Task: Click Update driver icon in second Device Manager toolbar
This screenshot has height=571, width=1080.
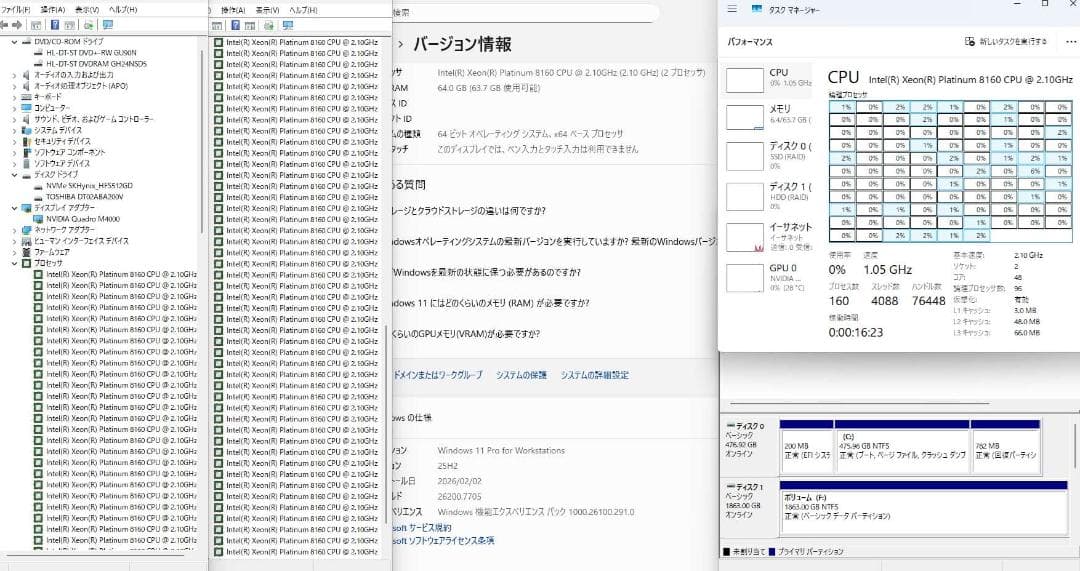Action: click(x=268, y=25)
